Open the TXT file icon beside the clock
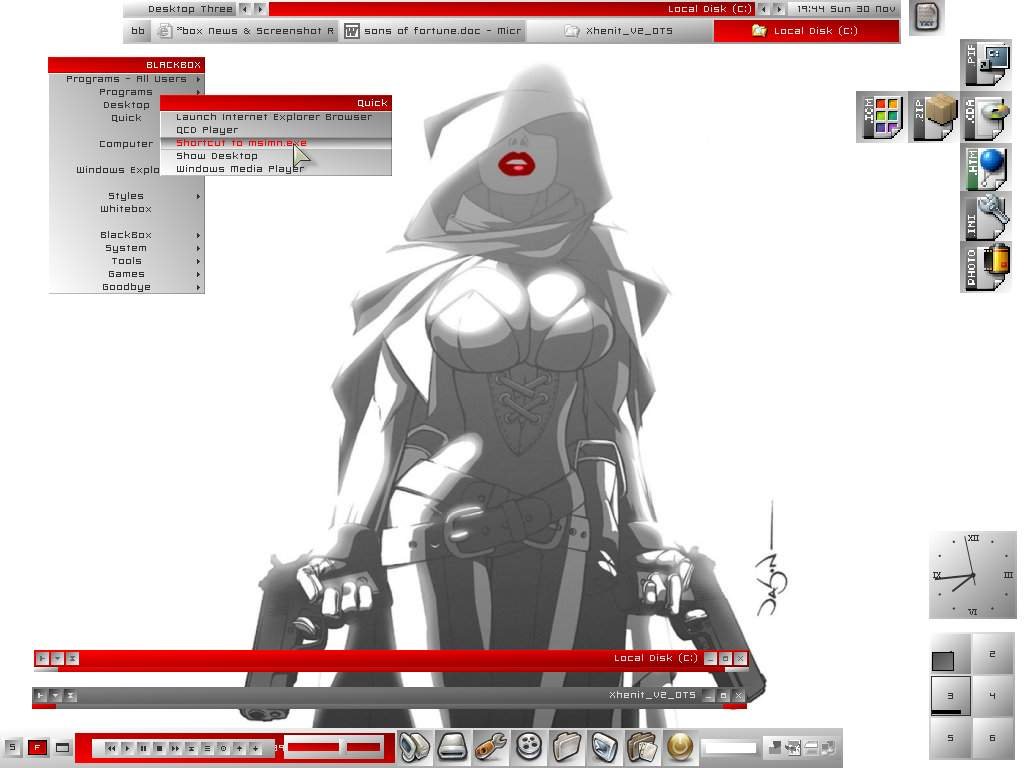This screenshot has height=768, width=1024. click(x=926, y=17)
